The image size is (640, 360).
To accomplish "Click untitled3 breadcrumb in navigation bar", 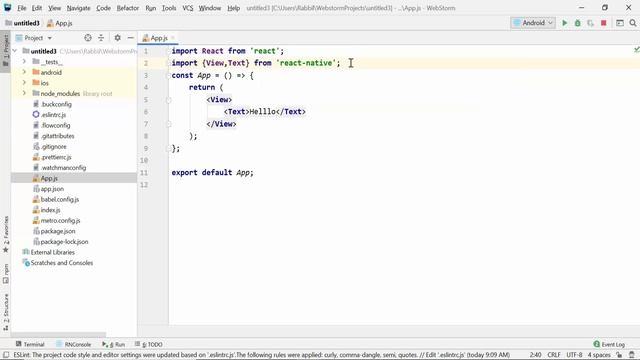I will click(22, 23).
